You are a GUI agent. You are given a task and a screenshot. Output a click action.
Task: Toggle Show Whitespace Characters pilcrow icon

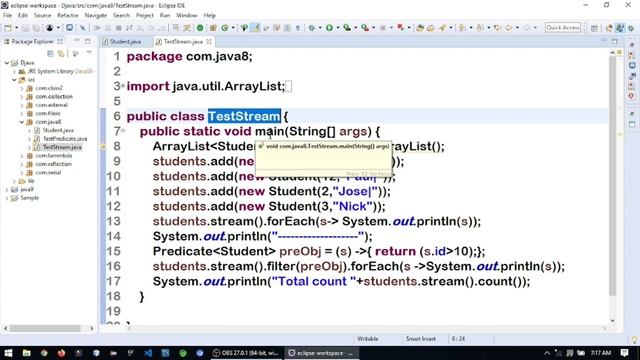point(298,28)
